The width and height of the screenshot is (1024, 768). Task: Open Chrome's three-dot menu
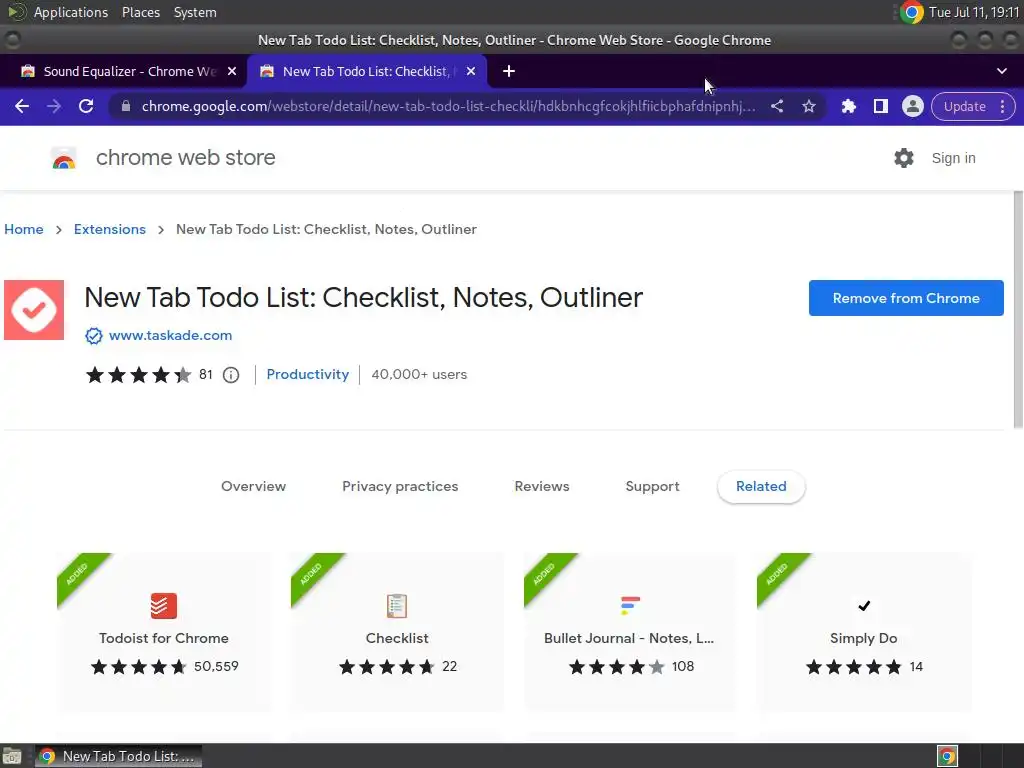pos(1002,106)
